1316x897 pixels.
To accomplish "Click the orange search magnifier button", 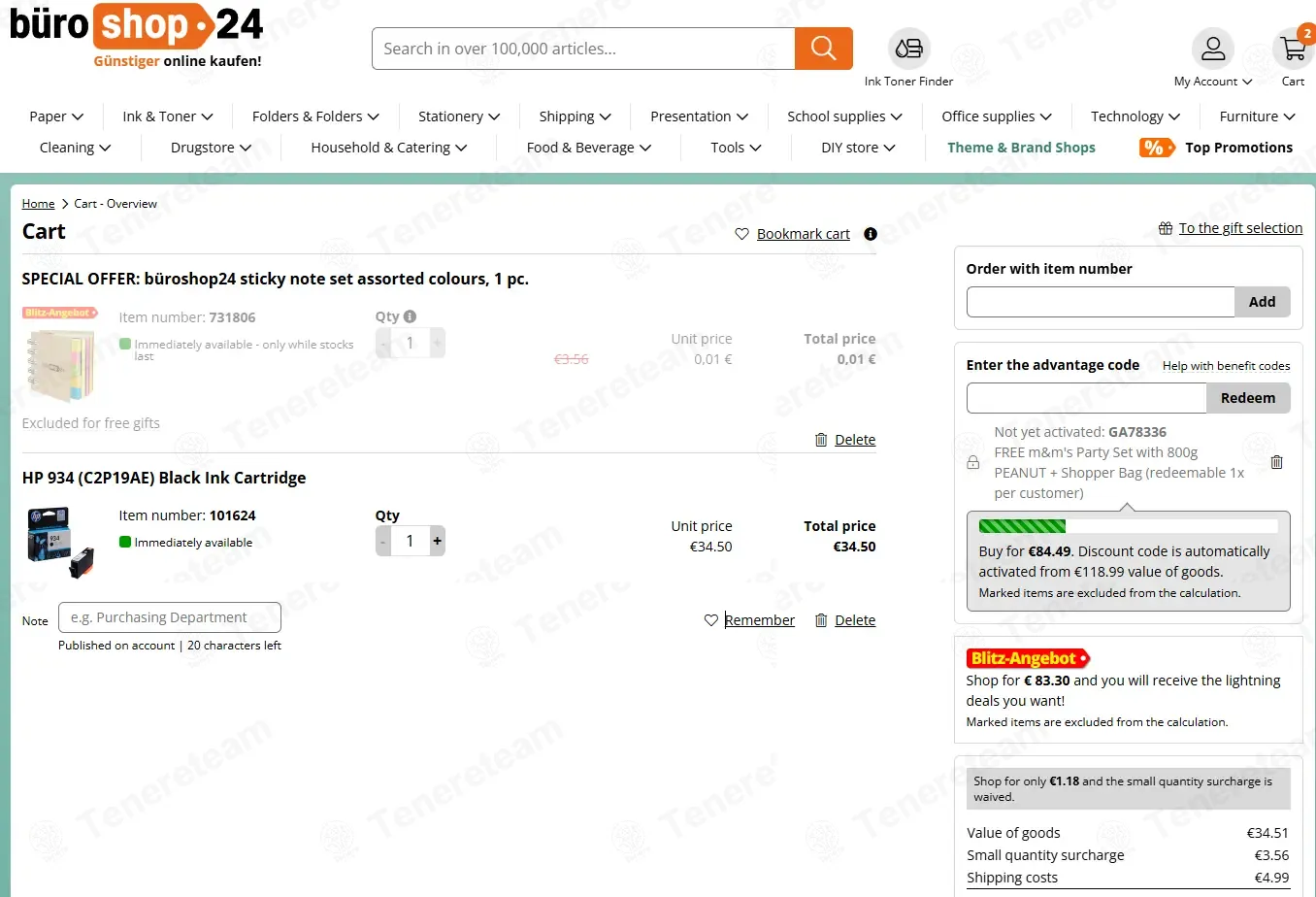I will tap(823, 49).
